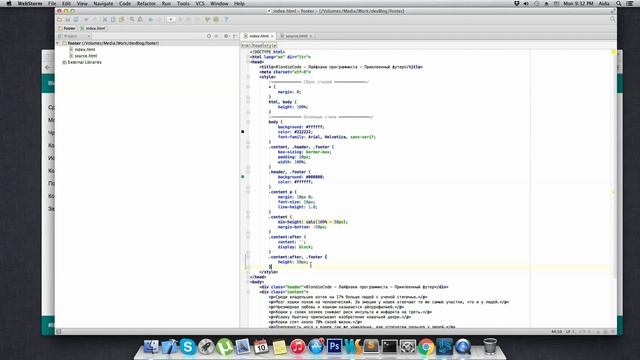Click the Copy toolbar icon
Image resolution: width=640 pixels, height=360 pixels.
113,19
